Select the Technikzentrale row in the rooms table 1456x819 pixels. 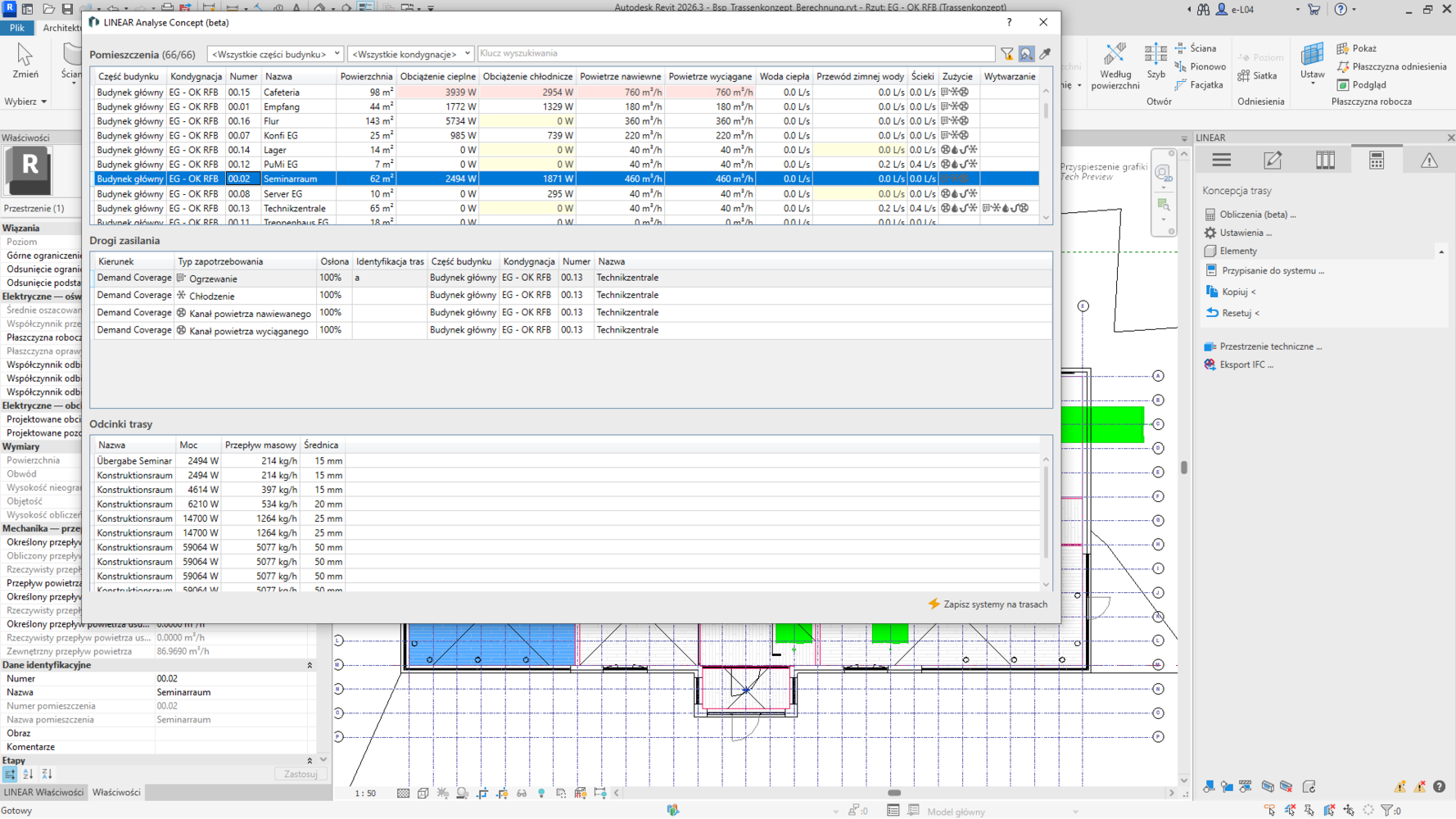(x=295, y=209)
